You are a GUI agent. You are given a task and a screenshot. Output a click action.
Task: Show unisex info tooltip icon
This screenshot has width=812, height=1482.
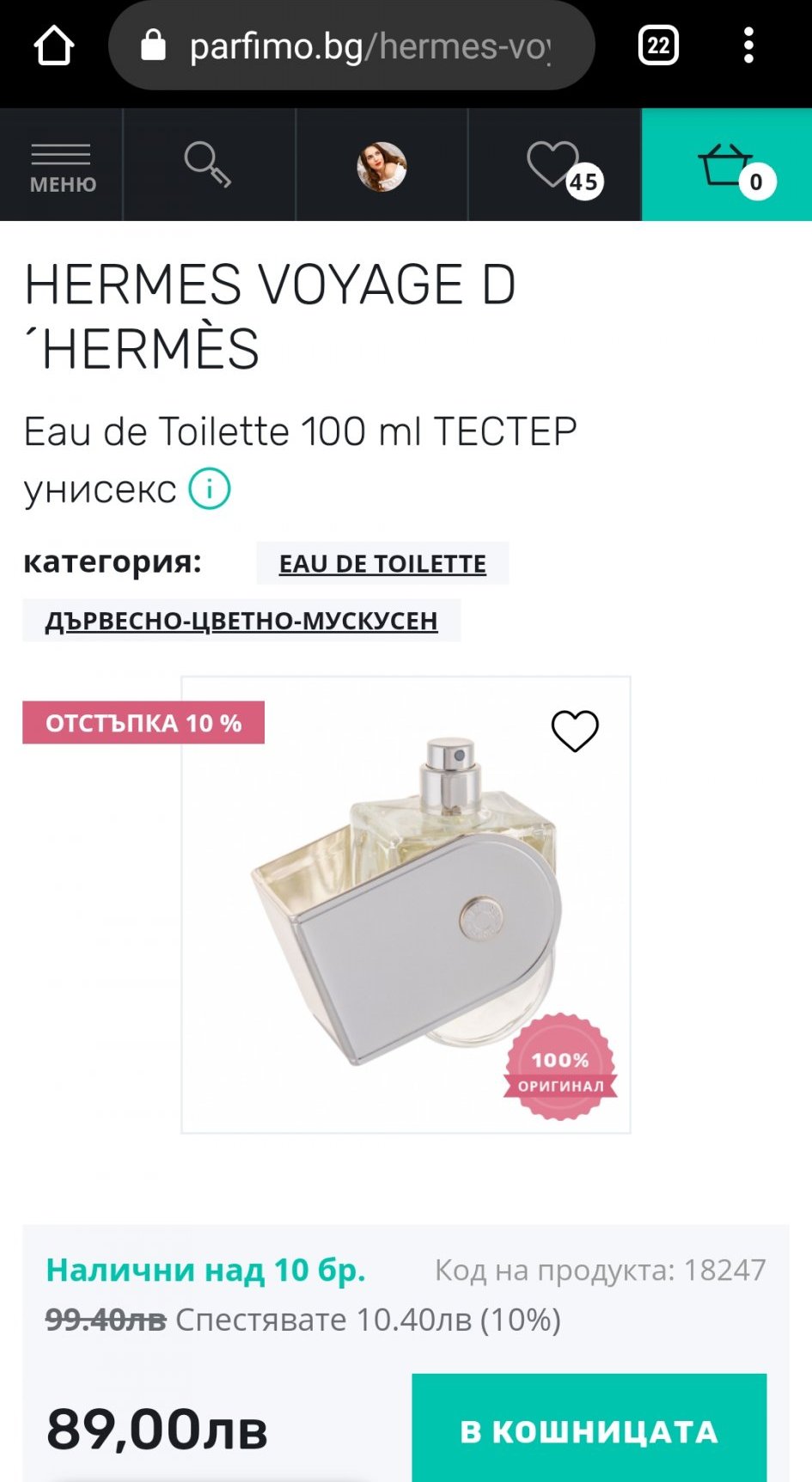pyautogui.click(x=210, y=489)
